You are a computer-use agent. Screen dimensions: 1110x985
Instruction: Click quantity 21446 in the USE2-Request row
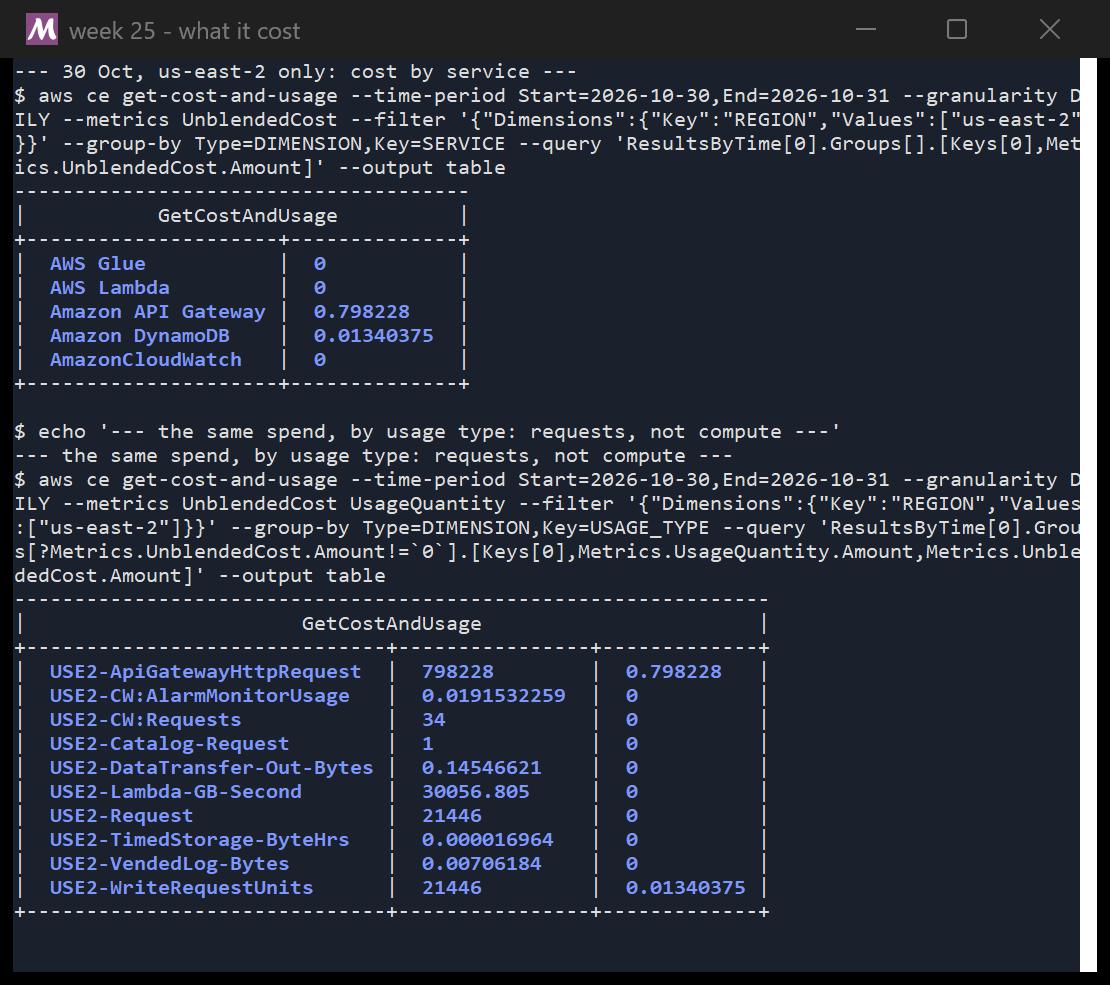pos(452,816)
